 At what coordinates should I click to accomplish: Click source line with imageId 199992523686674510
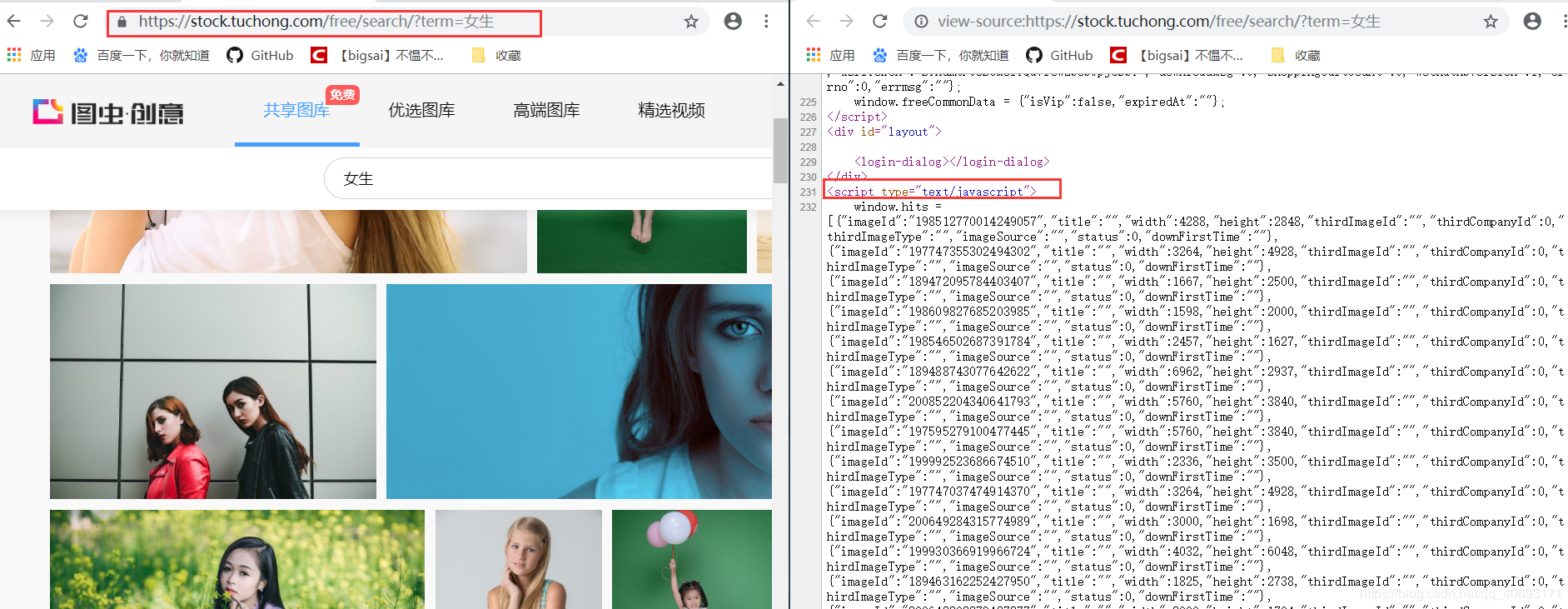click(1196, 469)
